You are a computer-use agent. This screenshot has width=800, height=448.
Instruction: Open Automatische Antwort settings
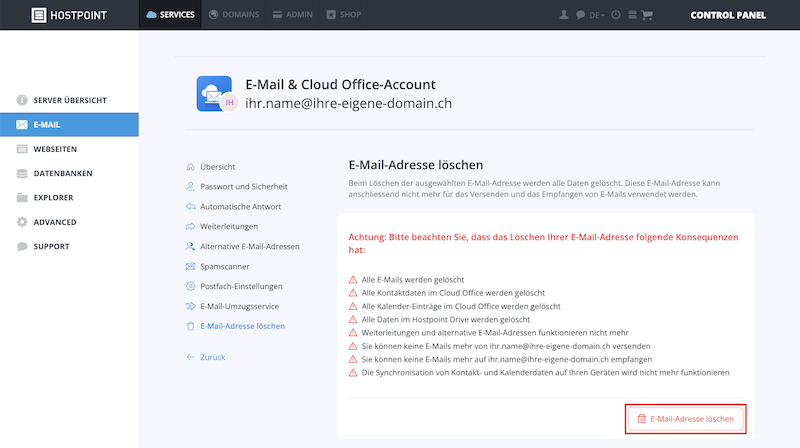(240, 207)
